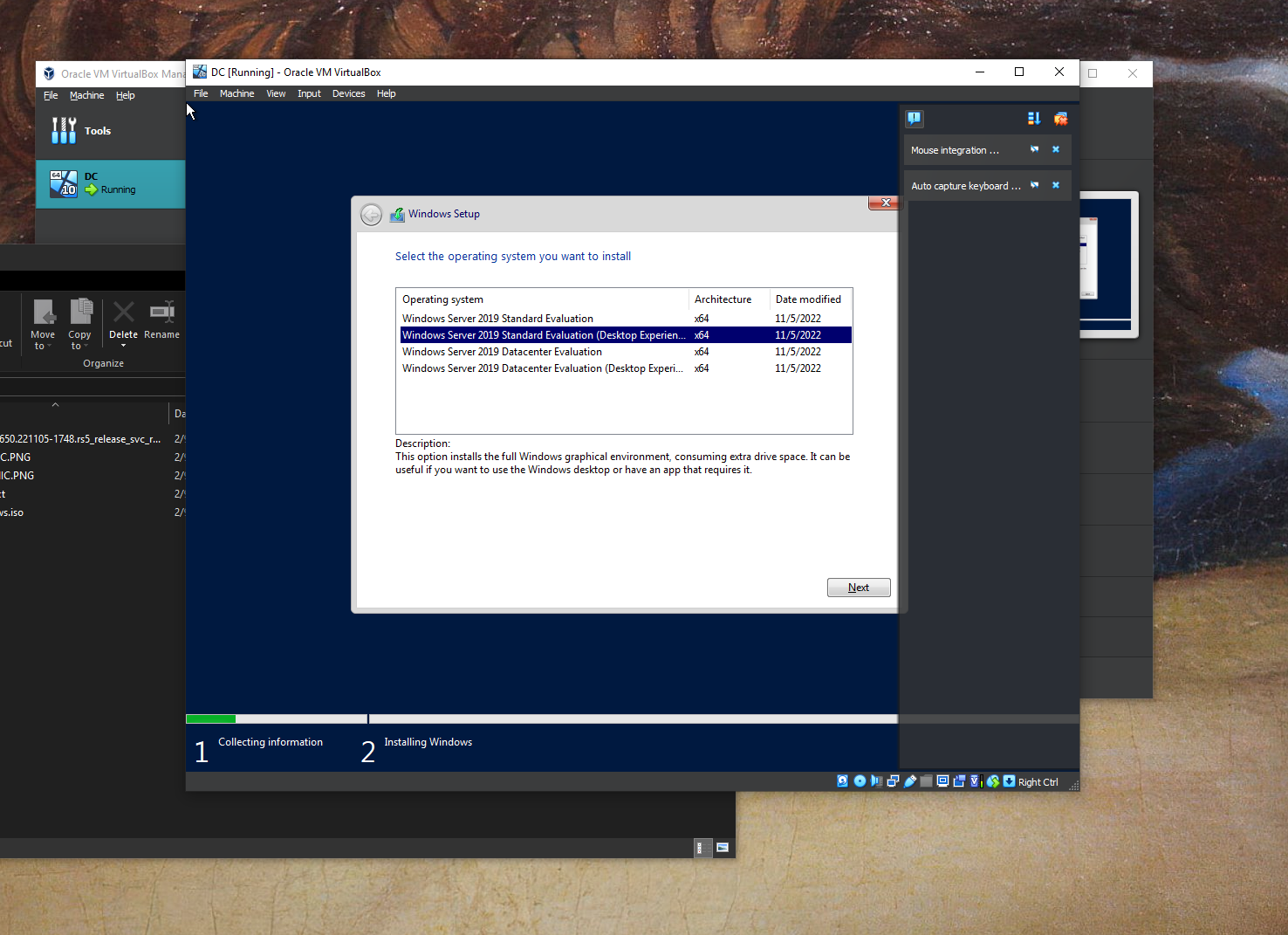Select the file ending in ws.iso in Explorer
The width and height of the screenshot is (1288, 935).
click(12, 512)
